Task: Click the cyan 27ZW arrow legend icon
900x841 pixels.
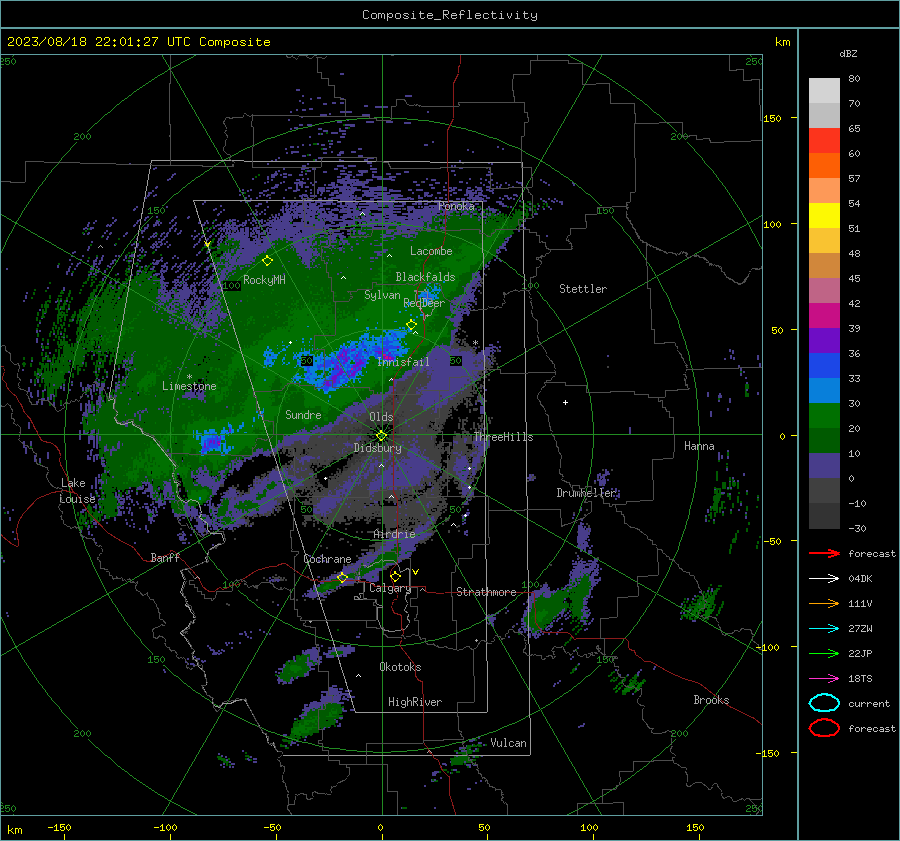Action: pyautogui.click(x=824, y=628)
